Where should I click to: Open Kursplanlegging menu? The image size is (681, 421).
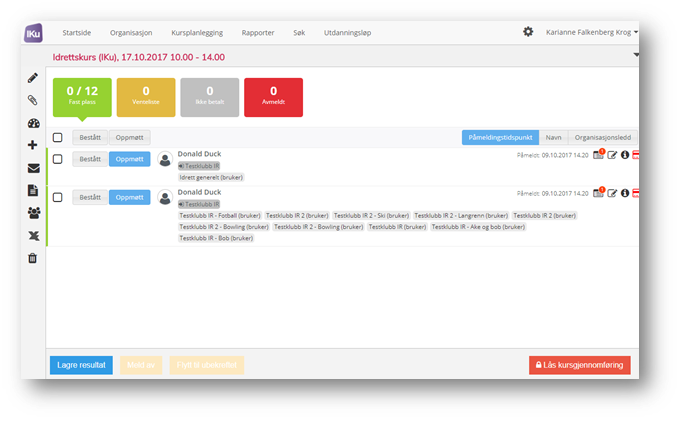[197, 33]
